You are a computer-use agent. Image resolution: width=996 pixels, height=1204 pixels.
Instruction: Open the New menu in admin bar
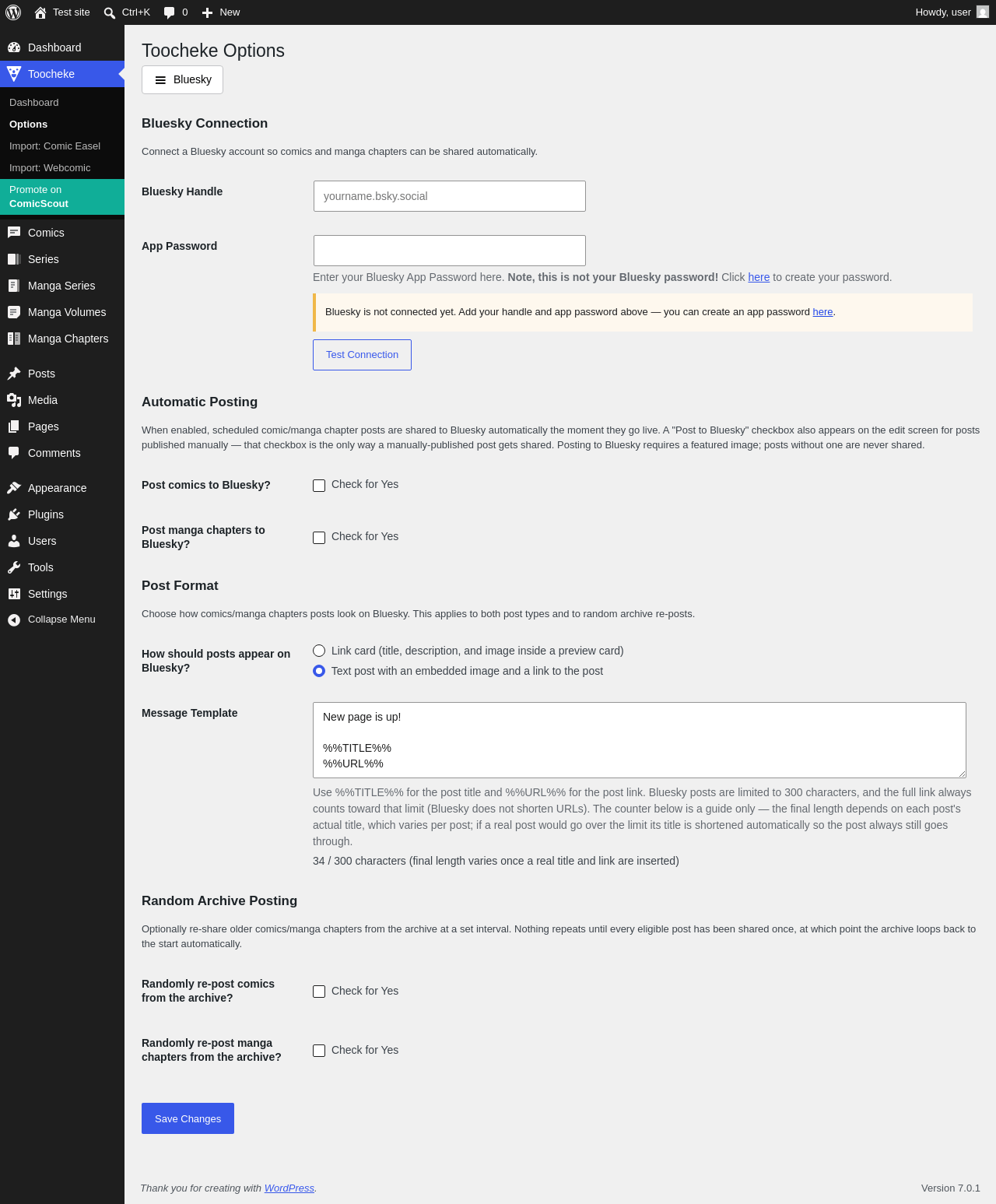pos(221,12)
